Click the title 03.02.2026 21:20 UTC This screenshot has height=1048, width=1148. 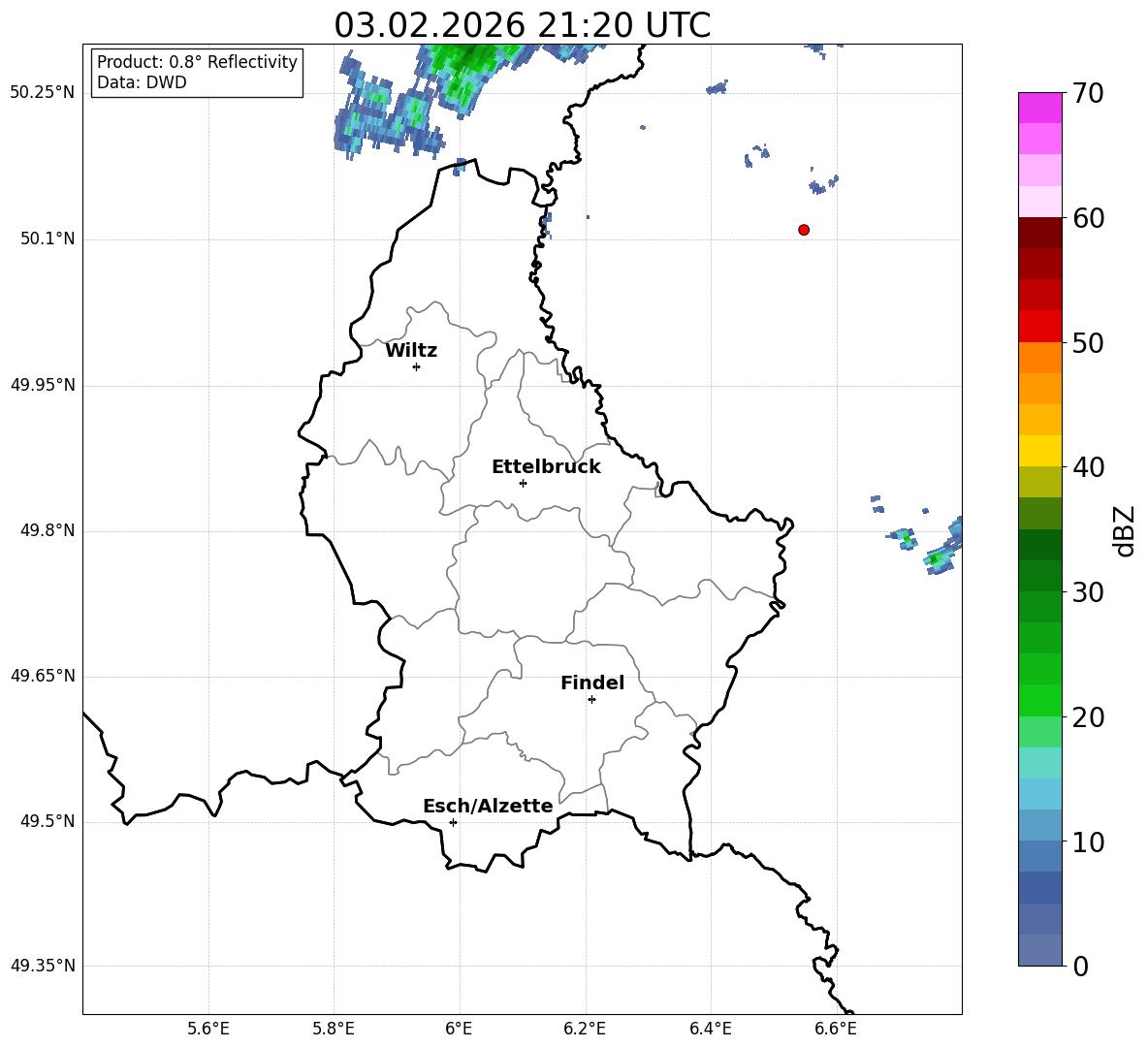pyautogui.click(x=522, y=25)
